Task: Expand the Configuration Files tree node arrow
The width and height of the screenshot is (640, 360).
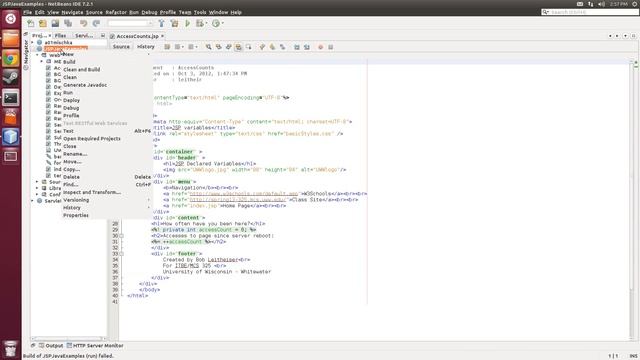Action: [x=38, y=194]
